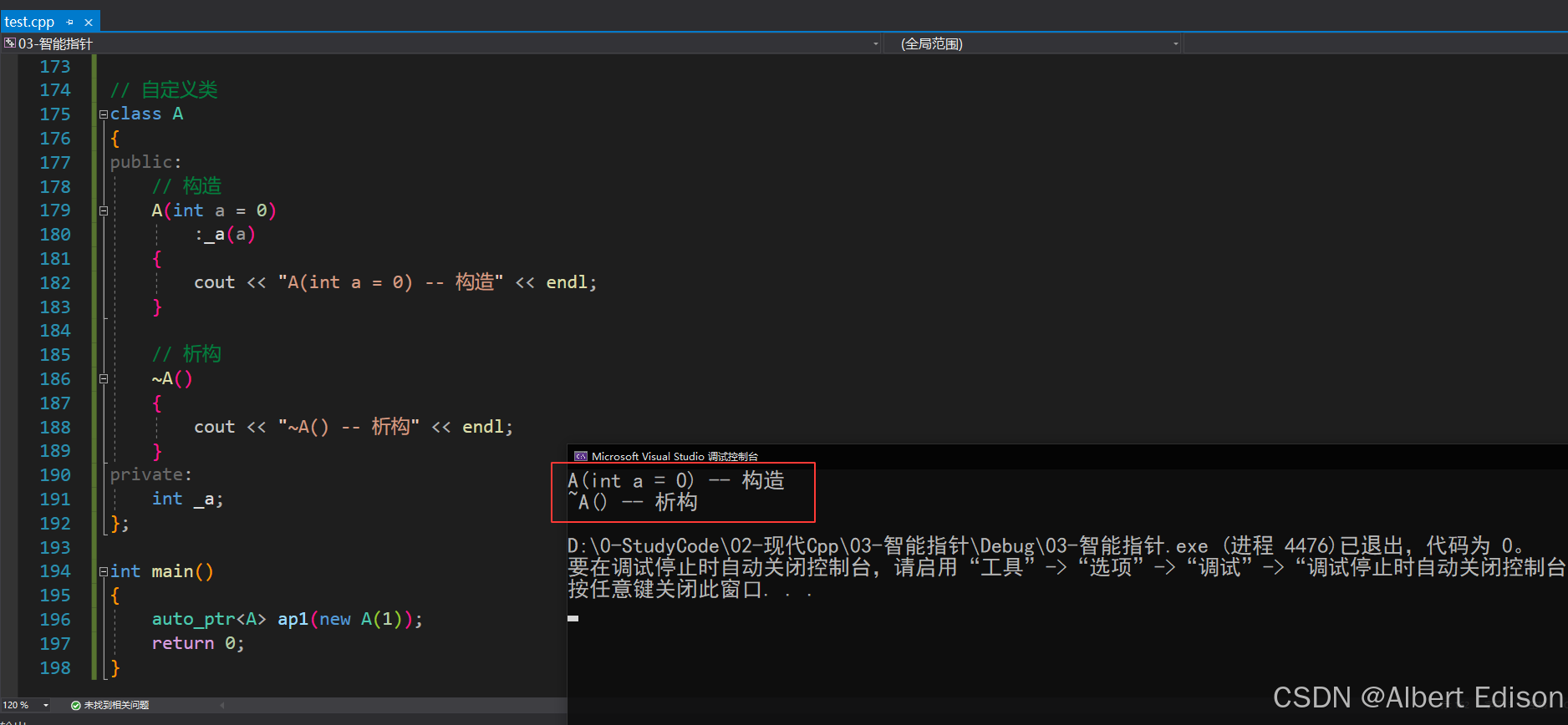Screen dimensions: 1568x725
Task: Pin the test.cpp tab
Action: point(70,23)
